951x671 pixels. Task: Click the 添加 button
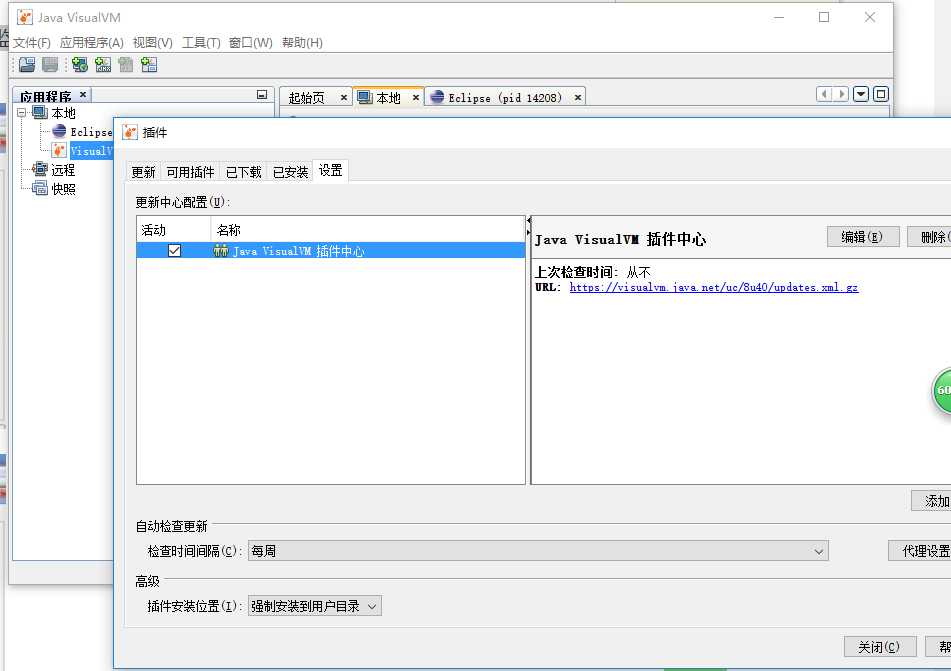tap(932, 501)
